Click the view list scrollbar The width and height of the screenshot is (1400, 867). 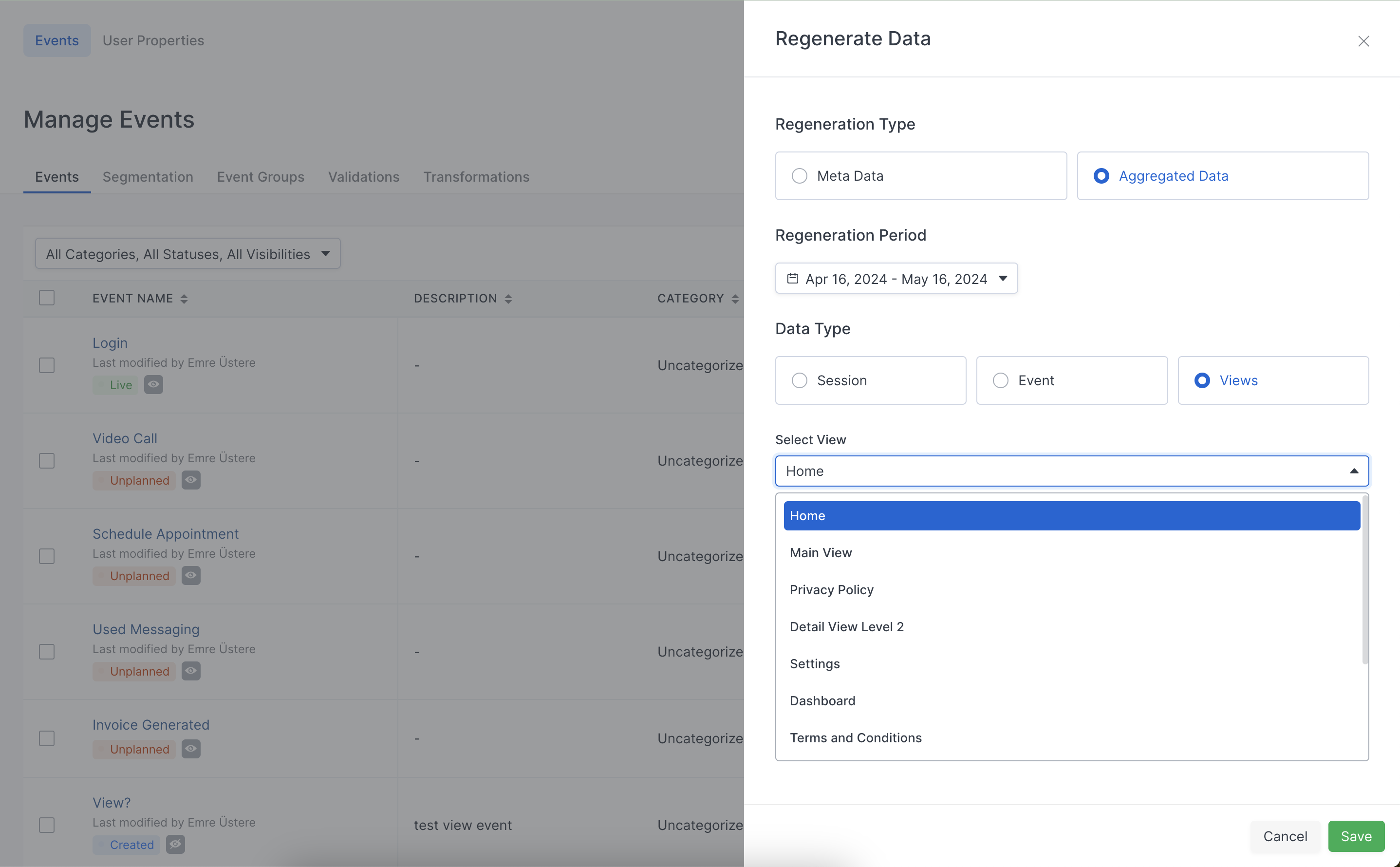pyautogui.click(x=1365, y=580)
